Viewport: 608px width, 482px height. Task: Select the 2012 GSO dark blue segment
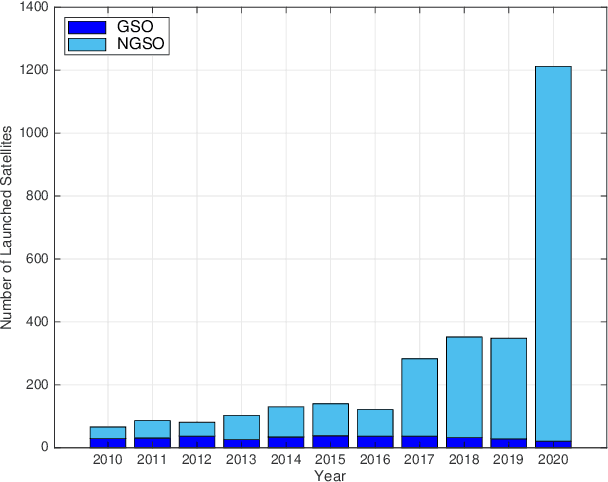[197, 441]
